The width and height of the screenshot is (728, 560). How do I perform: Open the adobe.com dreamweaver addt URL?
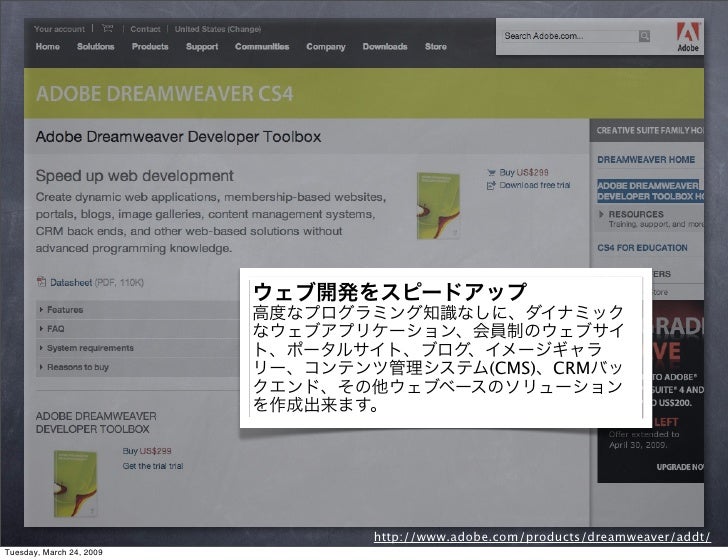point(542,537)
